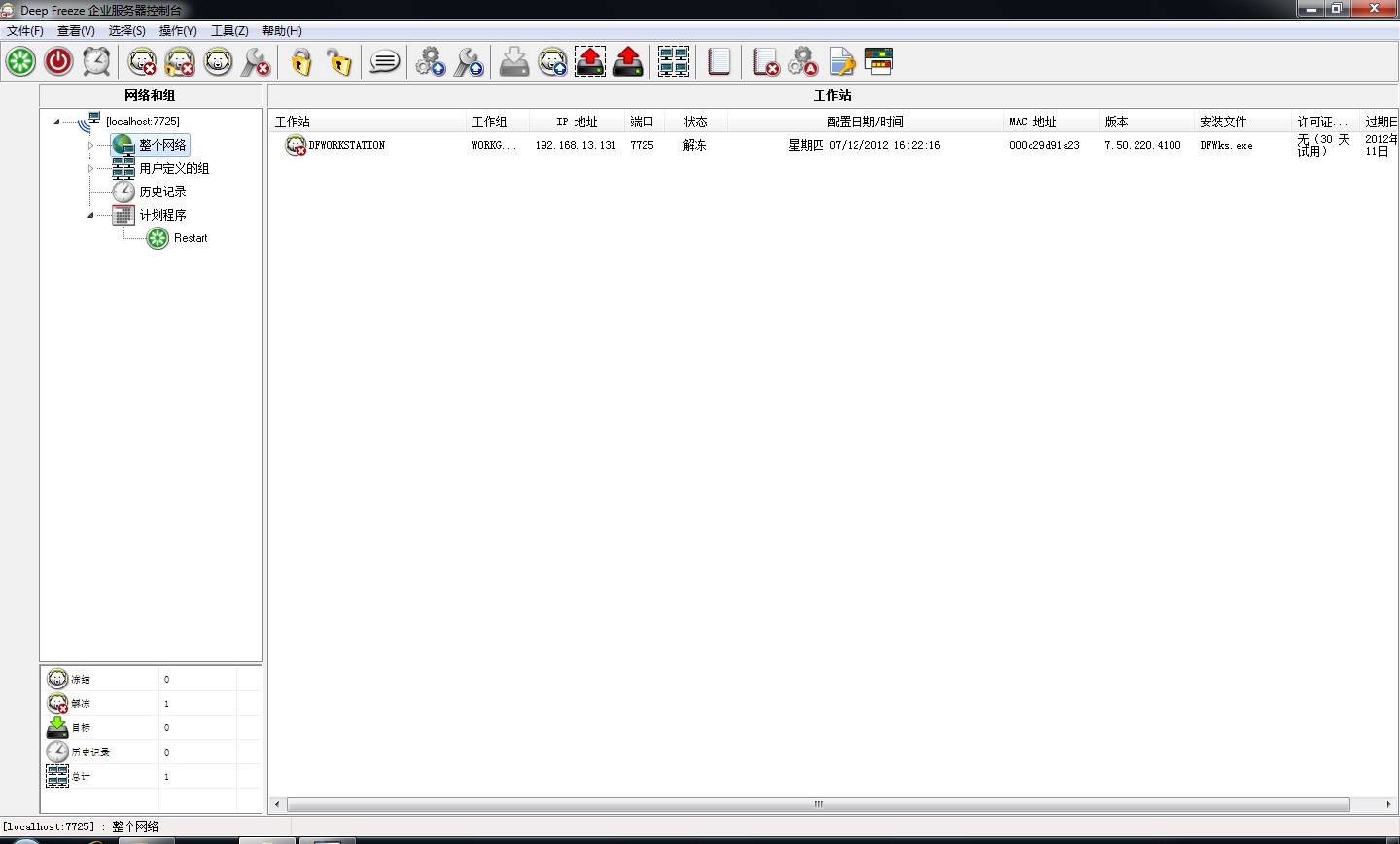Click the wrench with blue arrow icon
This screenshot has height=844, width=1400.
click(x=468, y=61)
